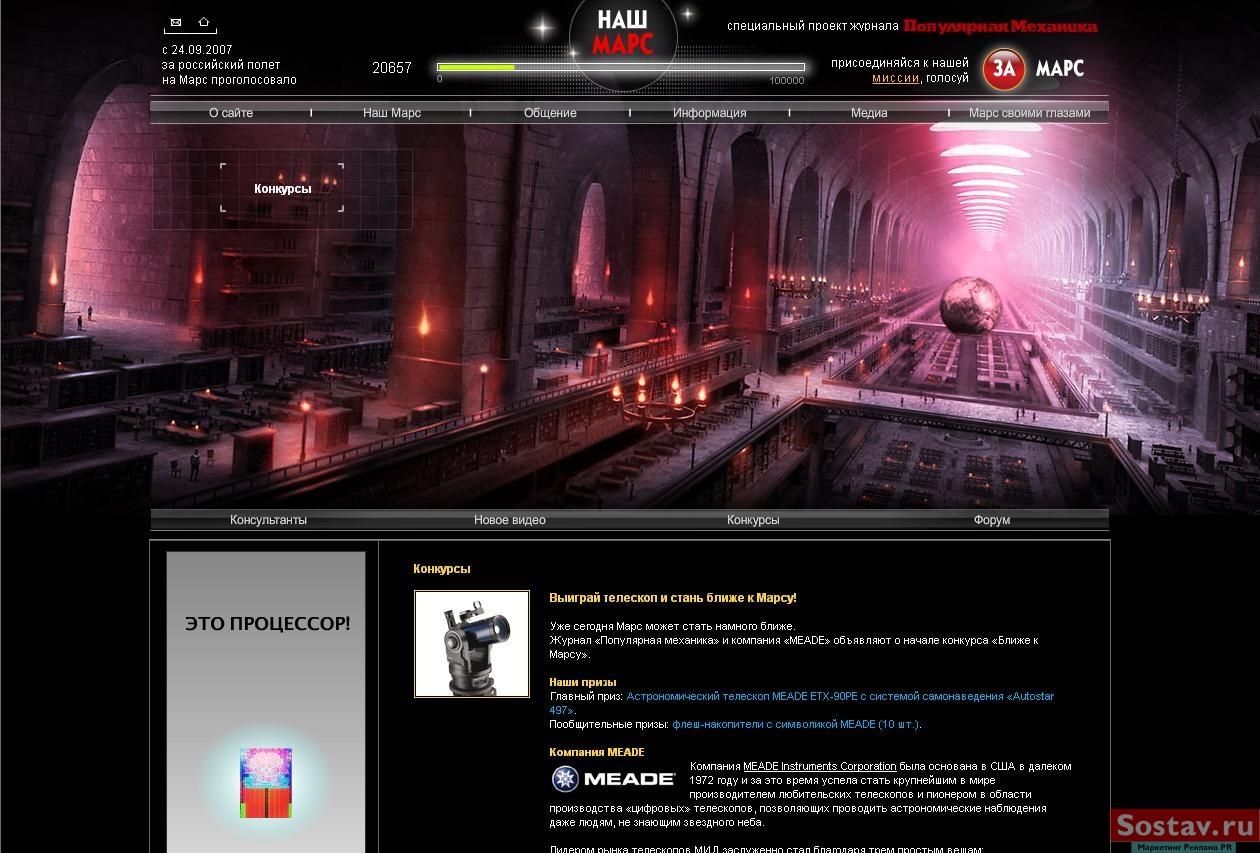Screen dimensions: 1260x853
Task: Follow the миссии link
Action: click(895, 78)
